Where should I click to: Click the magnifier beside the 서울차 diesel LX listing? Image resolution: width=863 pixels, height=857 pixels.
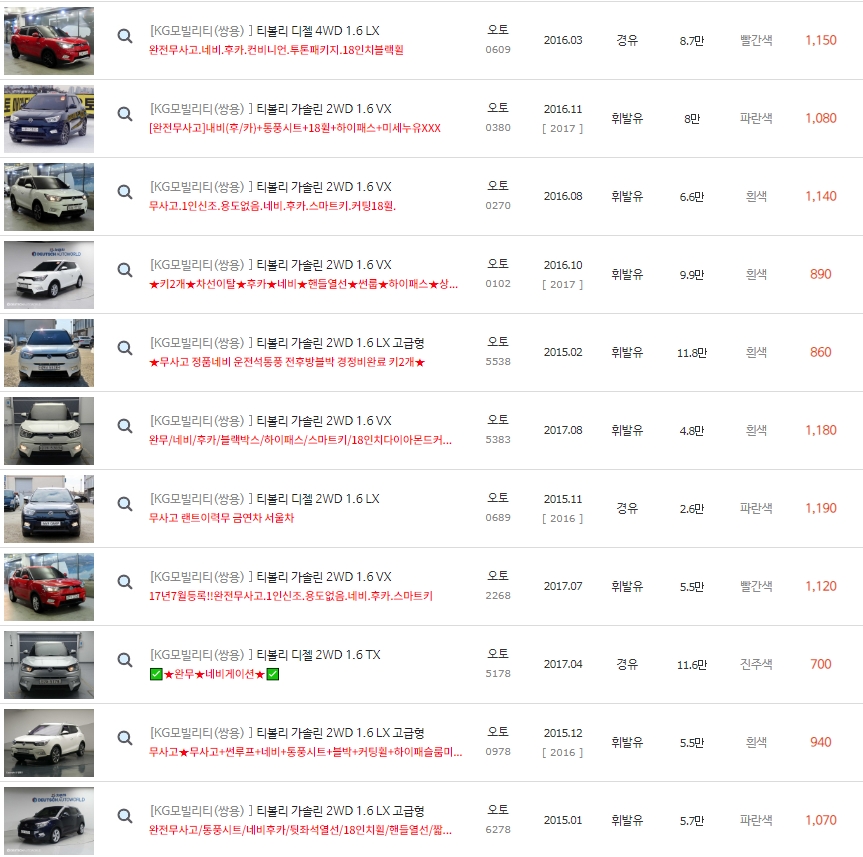pos(124,502)
